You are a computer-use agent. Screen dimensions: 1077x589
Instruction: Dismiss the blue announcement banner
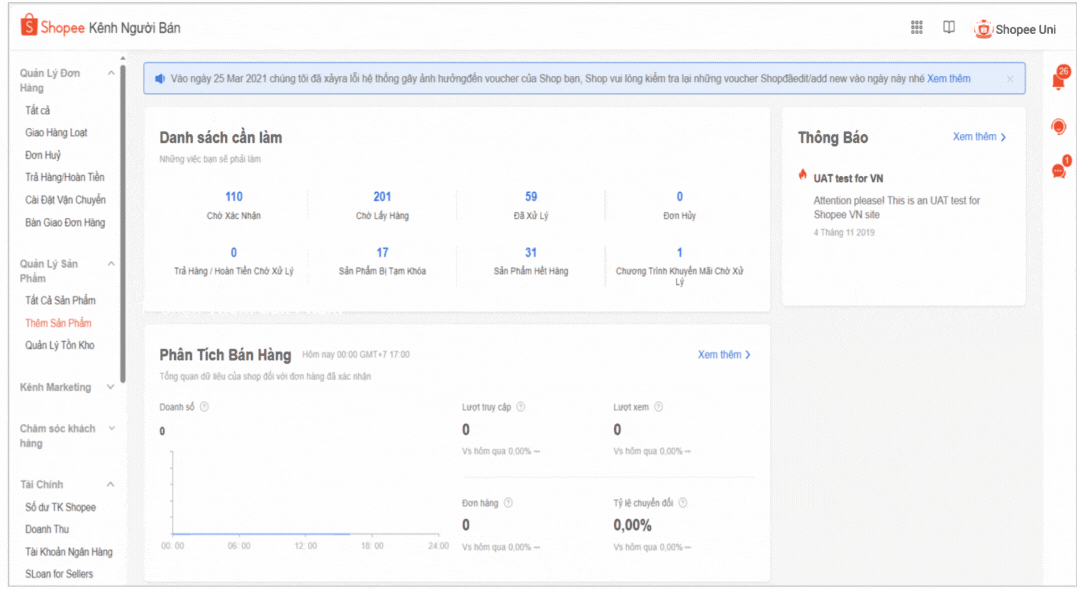click(1010, 79)
